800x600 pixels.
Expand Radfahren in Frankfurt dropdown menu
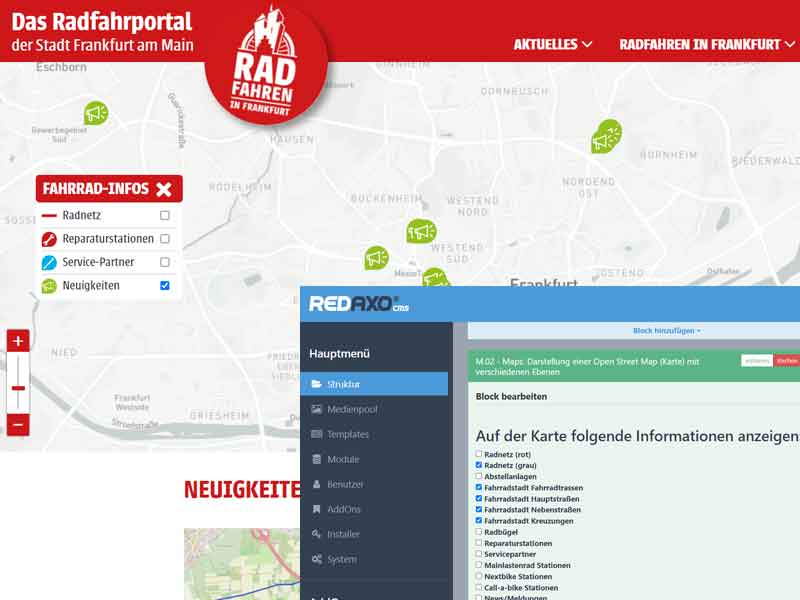click(x=707, y=44)
